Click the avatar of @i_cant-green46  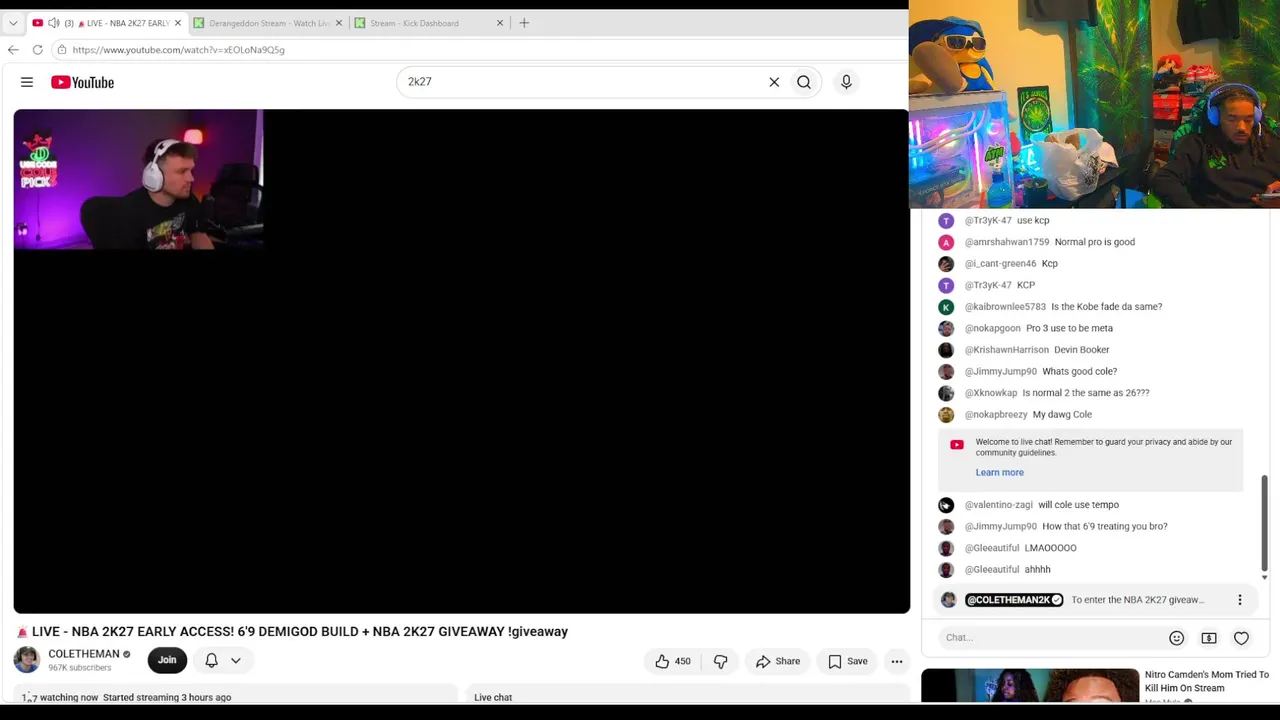point(946,264)
